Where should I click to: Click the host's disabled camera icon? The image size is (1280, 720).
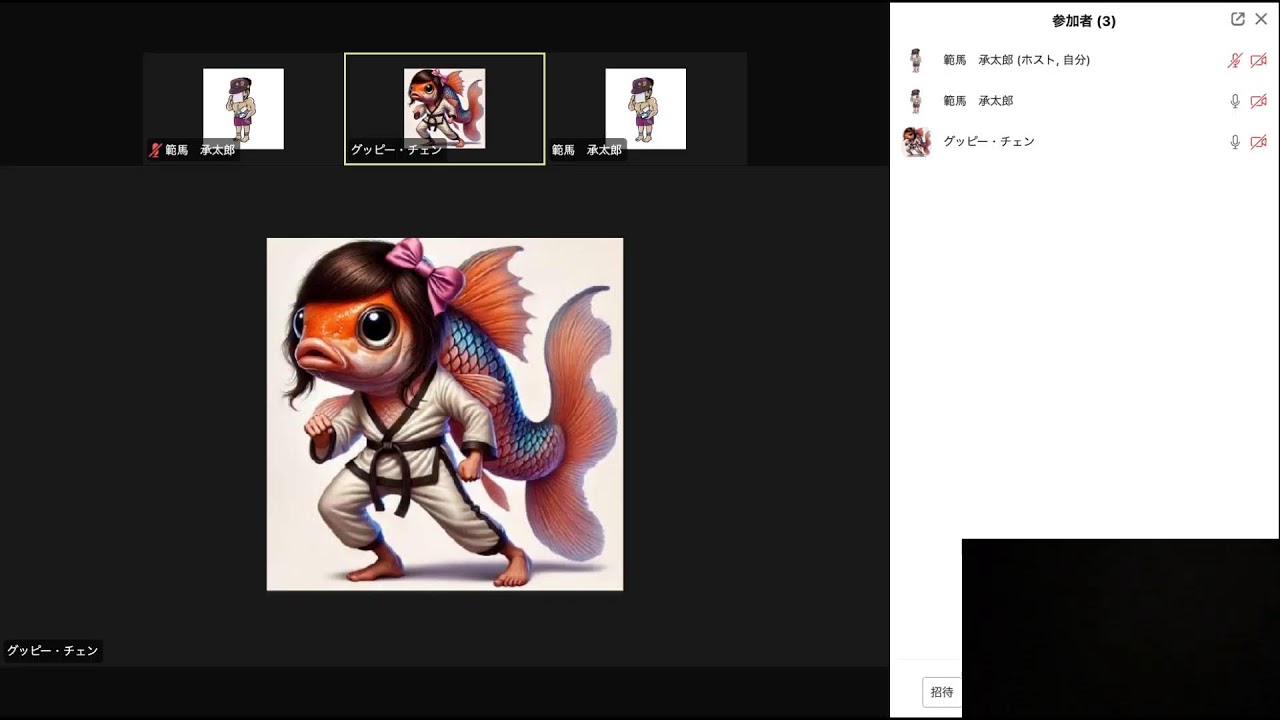pyautogui.click(x=1258, y=60)
